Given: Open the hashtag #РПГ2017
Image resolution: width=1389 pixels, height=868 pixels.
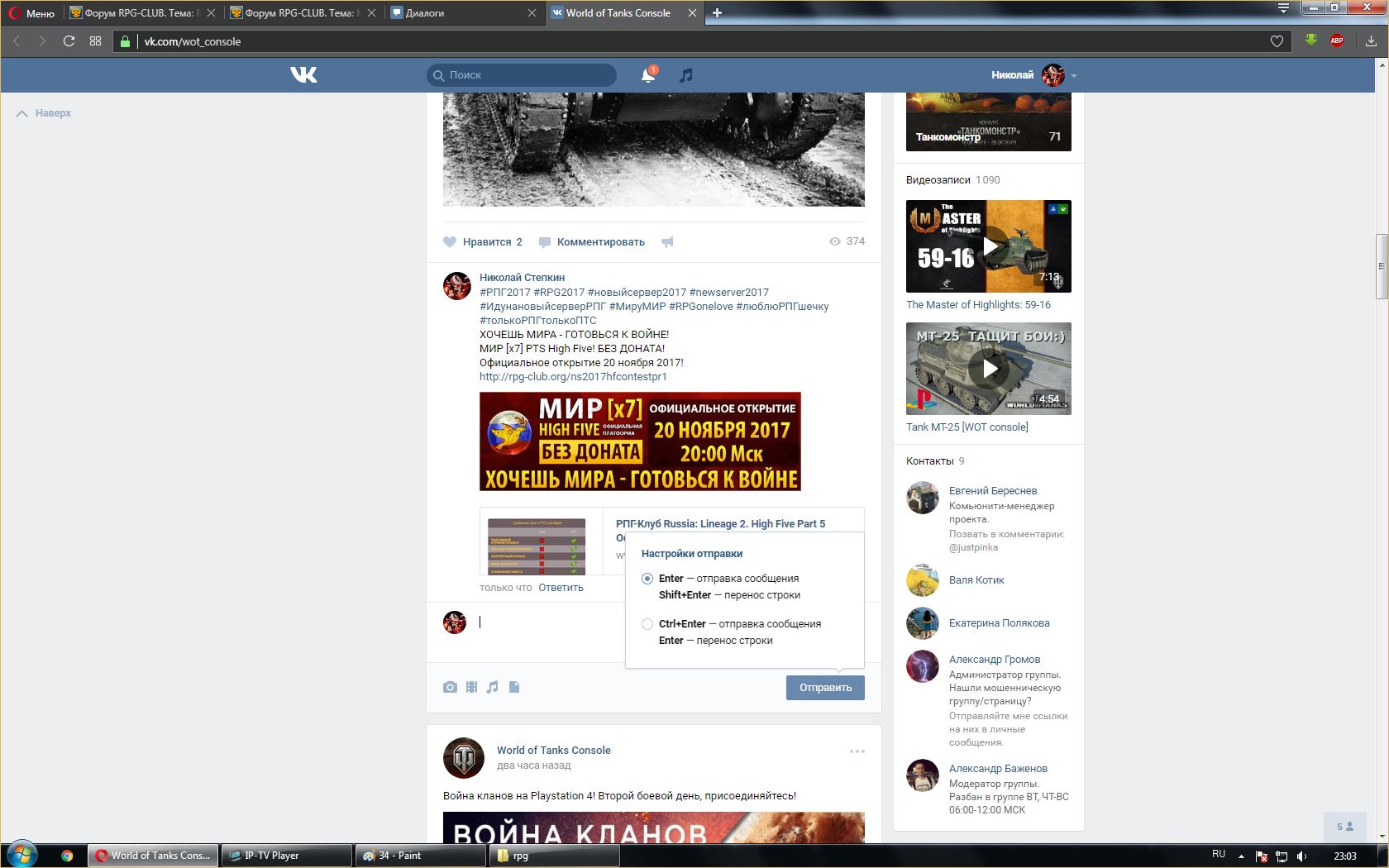Looking at the screenshot, I should pyautogui.click(x=505, y=293).
